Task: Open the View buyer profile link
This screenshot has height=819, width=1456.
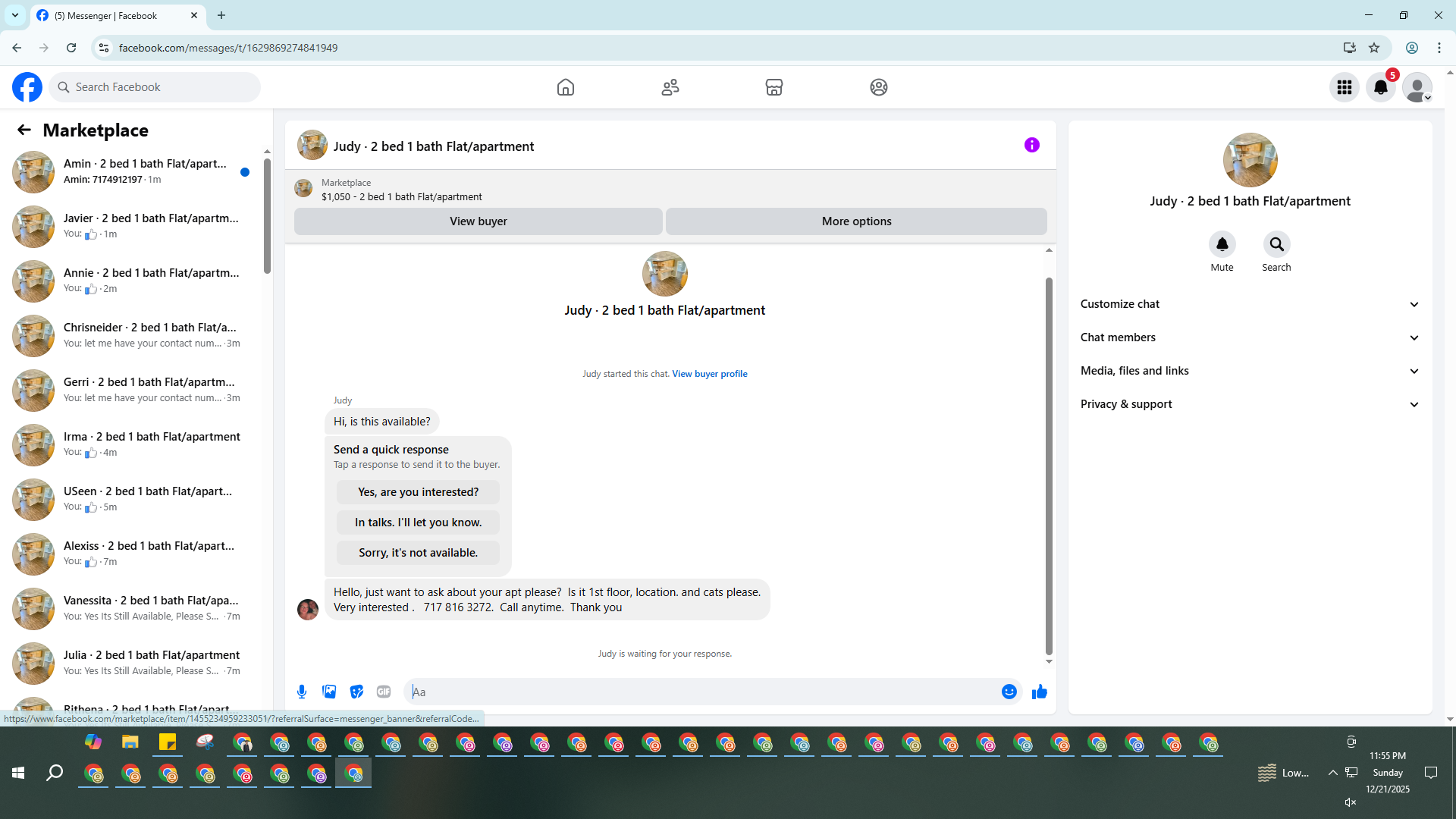Action: [x=709, y=374]
